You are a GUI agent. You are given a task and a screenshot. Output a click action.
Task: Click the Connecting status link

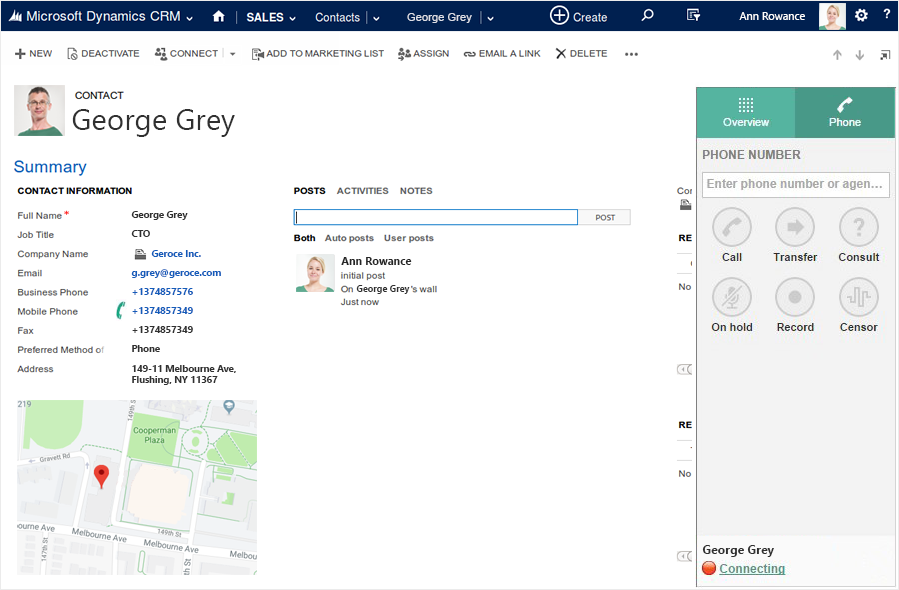pos(752,568)
